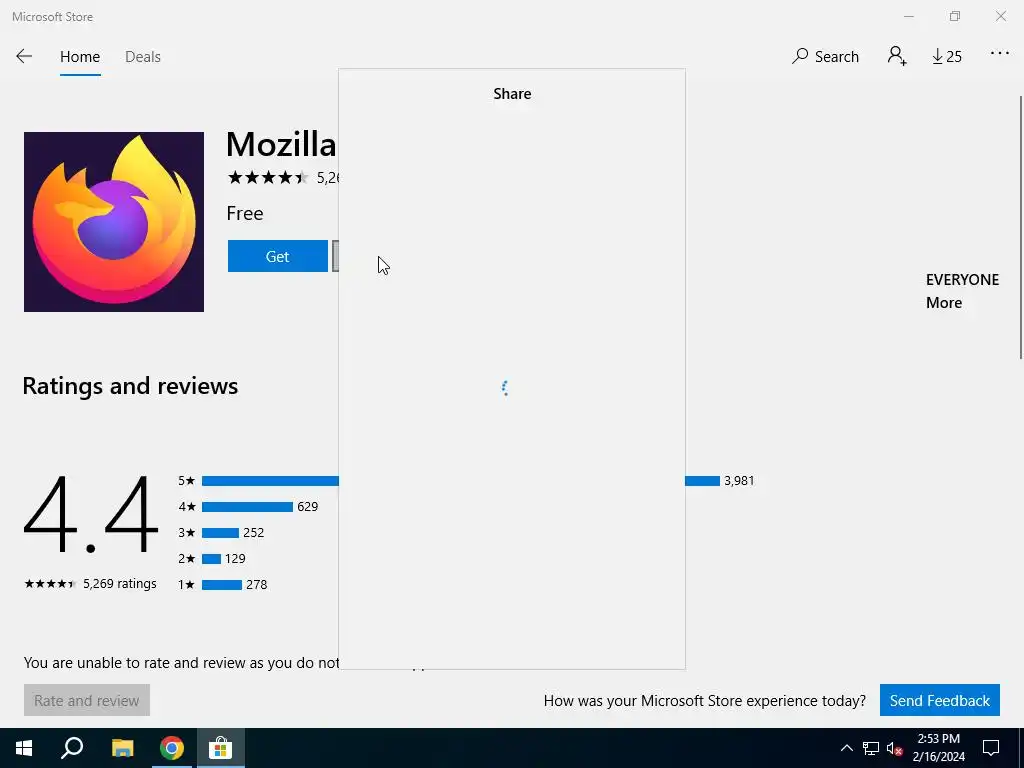Click the Free price label
Image resolution: width=1024 pixels, height=768 pixels.
pos(245,214)
